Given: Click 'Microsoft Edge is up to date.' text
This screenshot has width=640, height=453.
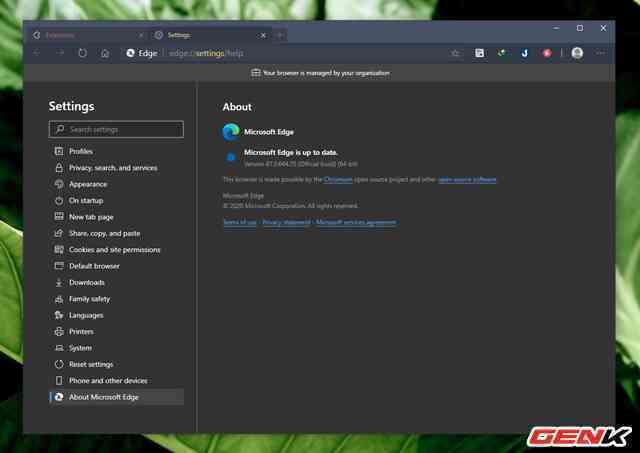Looking at the screenshot, I should click(x=291, y=152).
